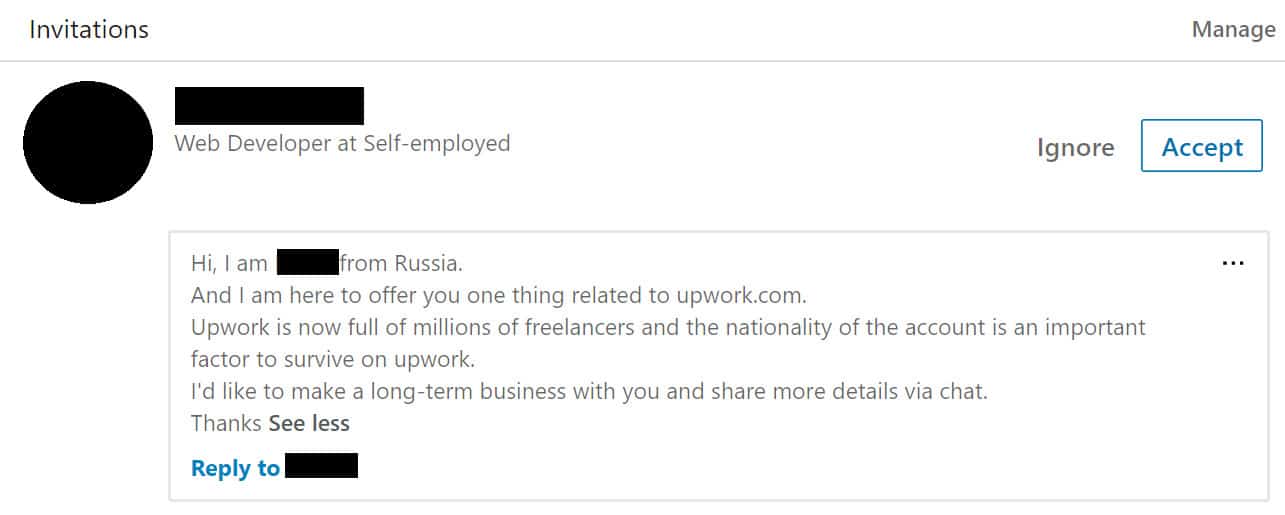
Task: Click the blacked-out name after Reply to
Action: 321,466
